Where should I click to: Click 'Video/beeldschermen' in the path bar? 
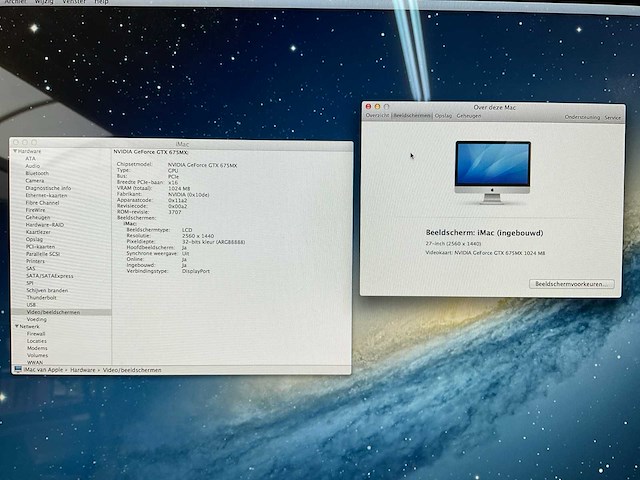click(x=132, y=370)
